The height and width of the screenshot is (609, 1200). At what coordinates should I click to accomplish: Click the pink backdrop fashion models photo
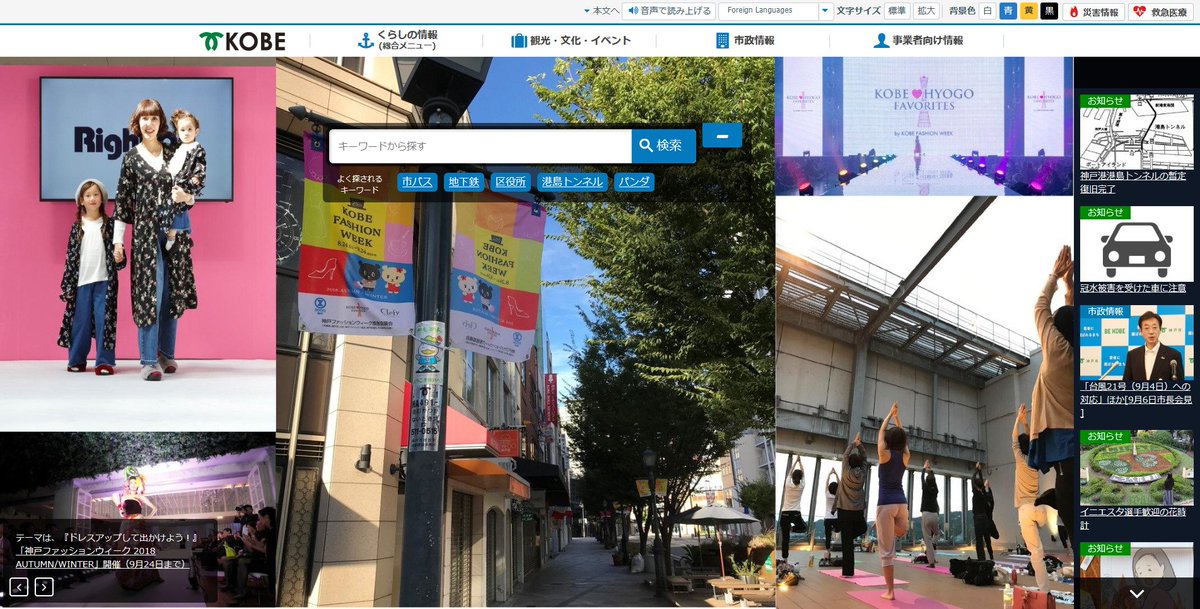[138, 243]
